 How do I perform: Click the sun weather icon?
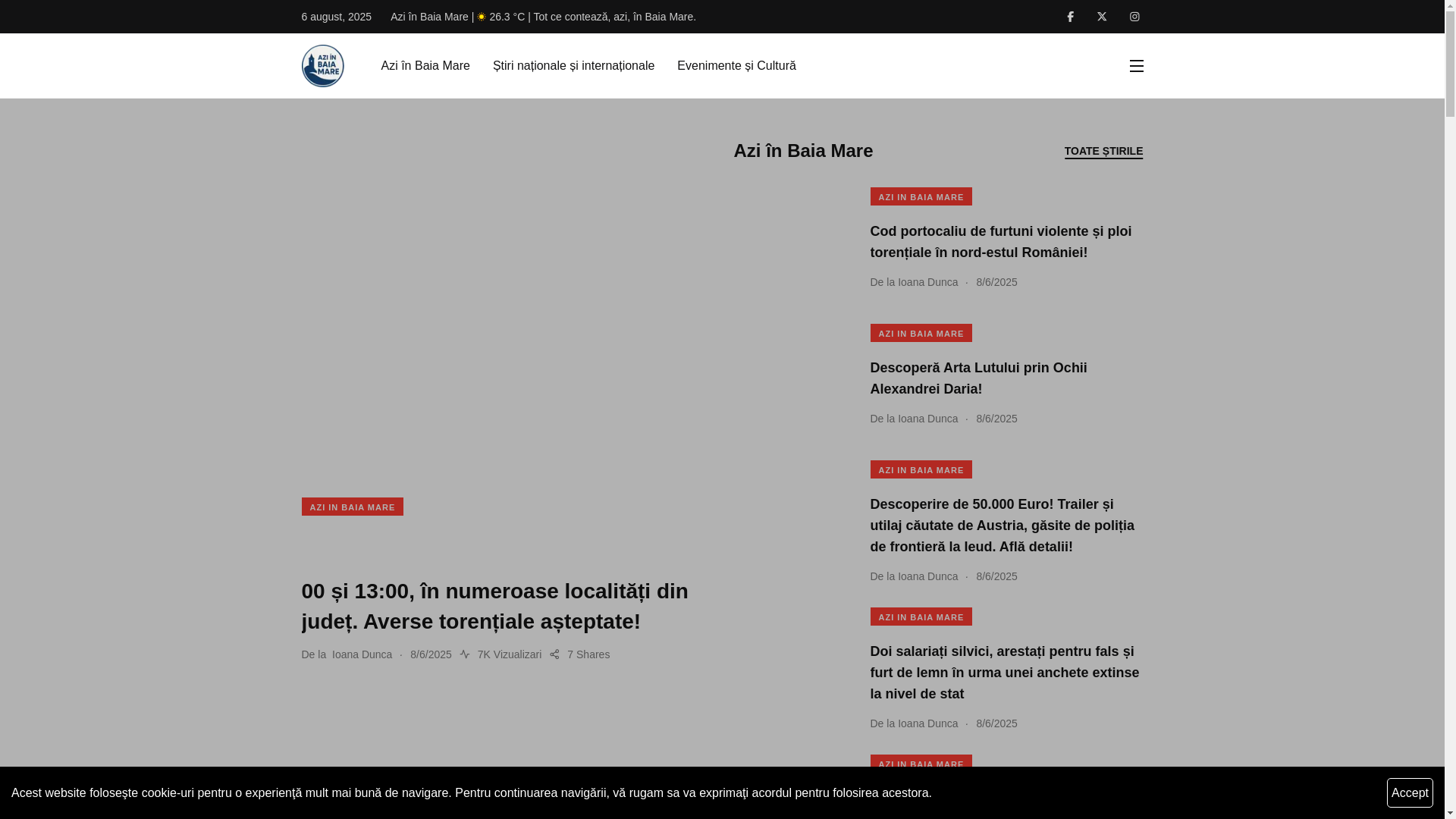click(x=482, y=17)
